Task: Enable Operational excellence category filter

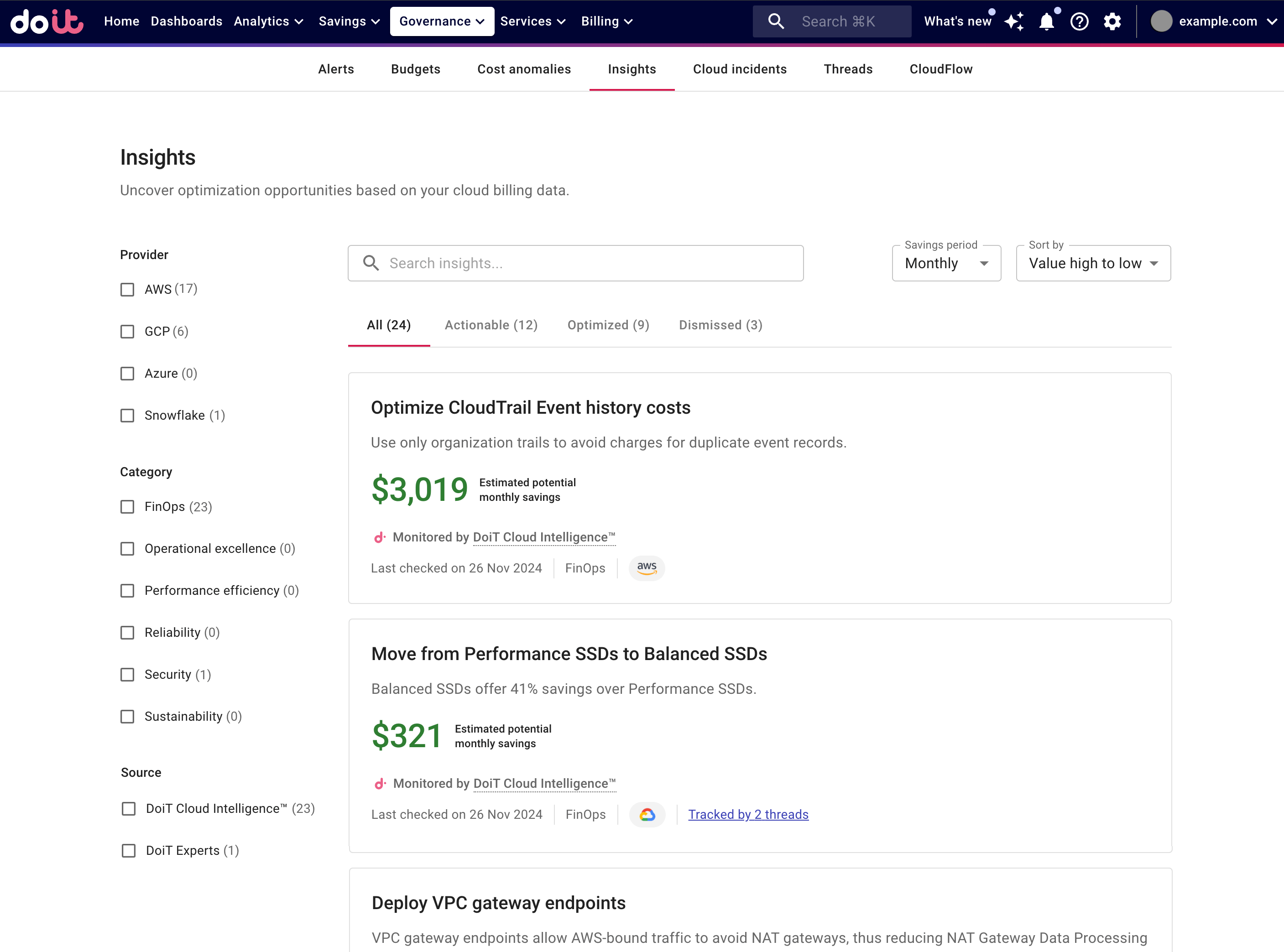Action: (127, 549)
